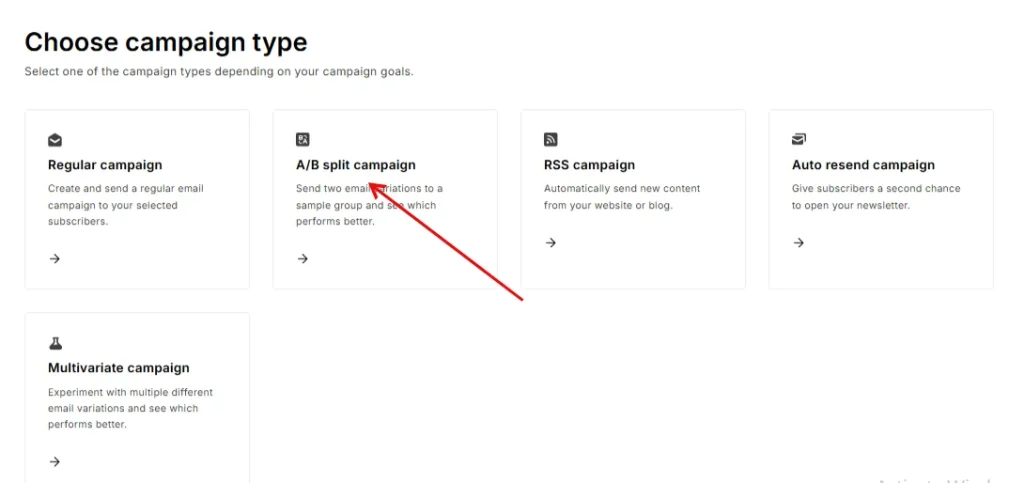The height and width of the screenshot is (483, 1024).
Task: Click the RSS feed icon
Action: [x=551, y=140]
